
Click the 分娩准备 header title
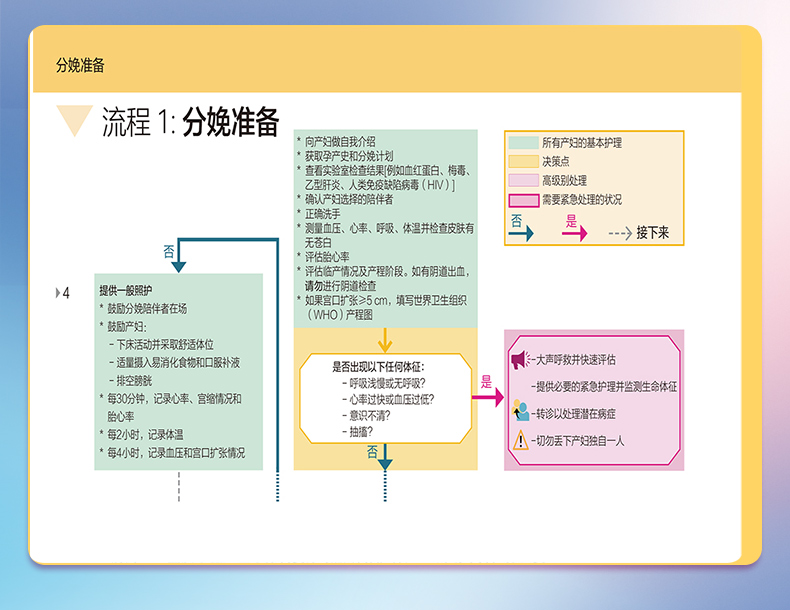(80, 65)
